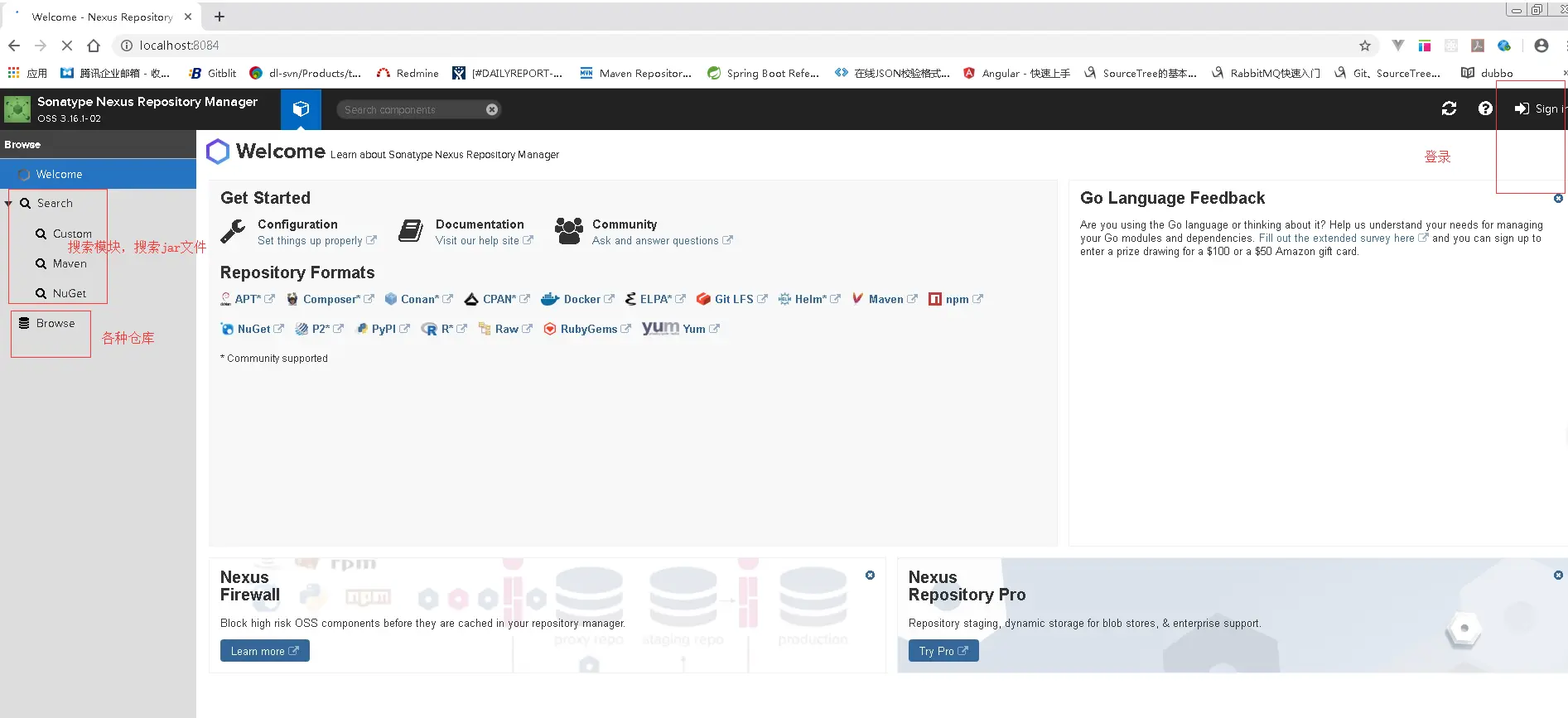Open the Docker format link
The image size is (1568, 718).
578,299
